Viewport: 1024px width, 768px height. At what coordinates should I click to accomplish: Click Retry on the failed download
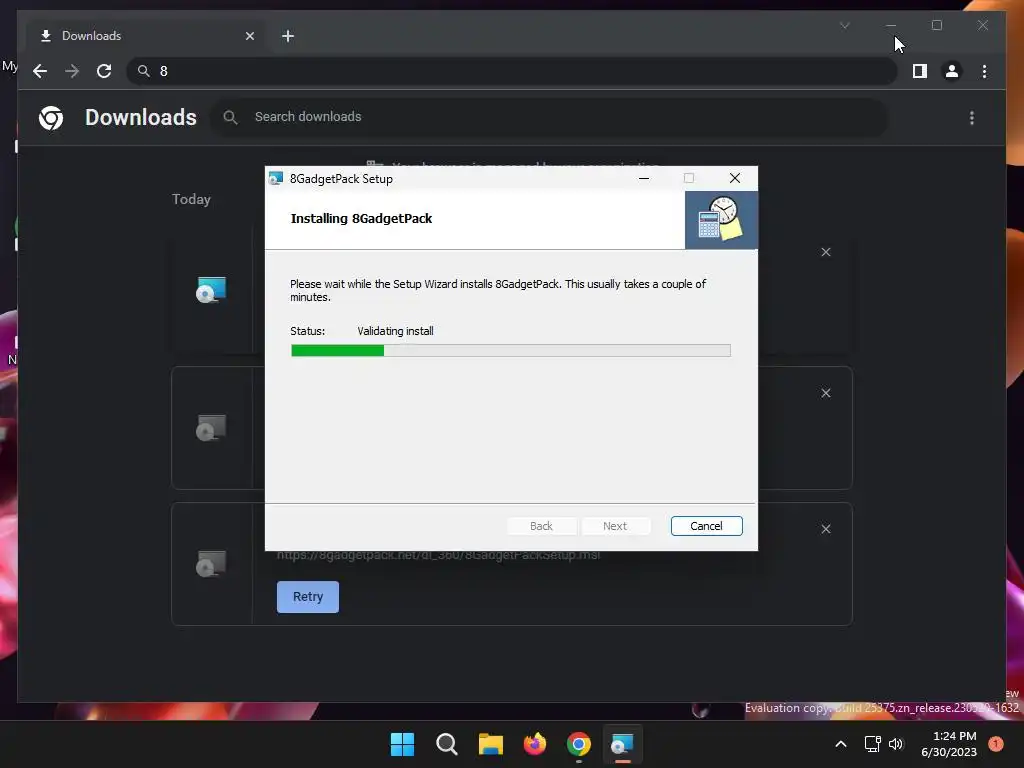tap(308, 596)
